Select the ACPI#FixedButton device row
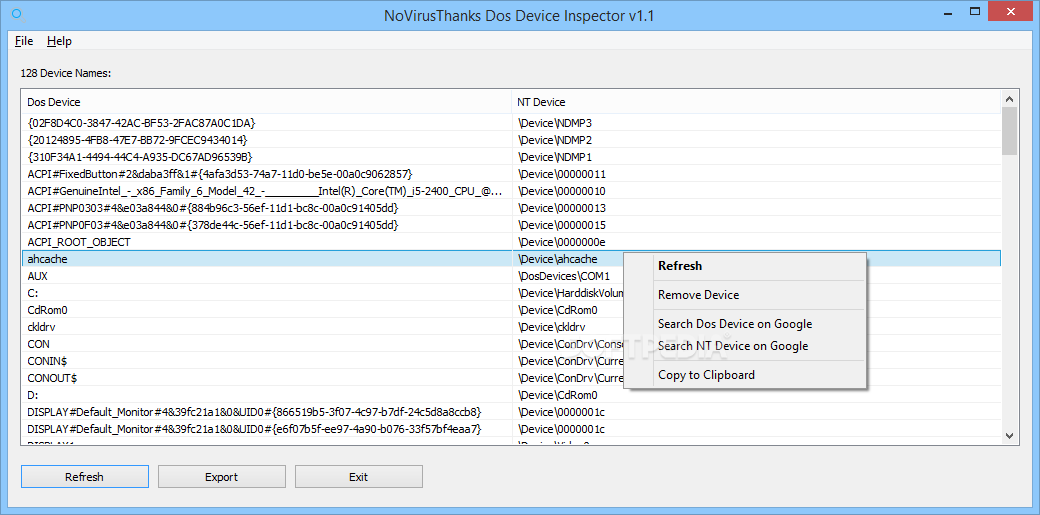This screenshot has height=515, width=1040. 511,174
